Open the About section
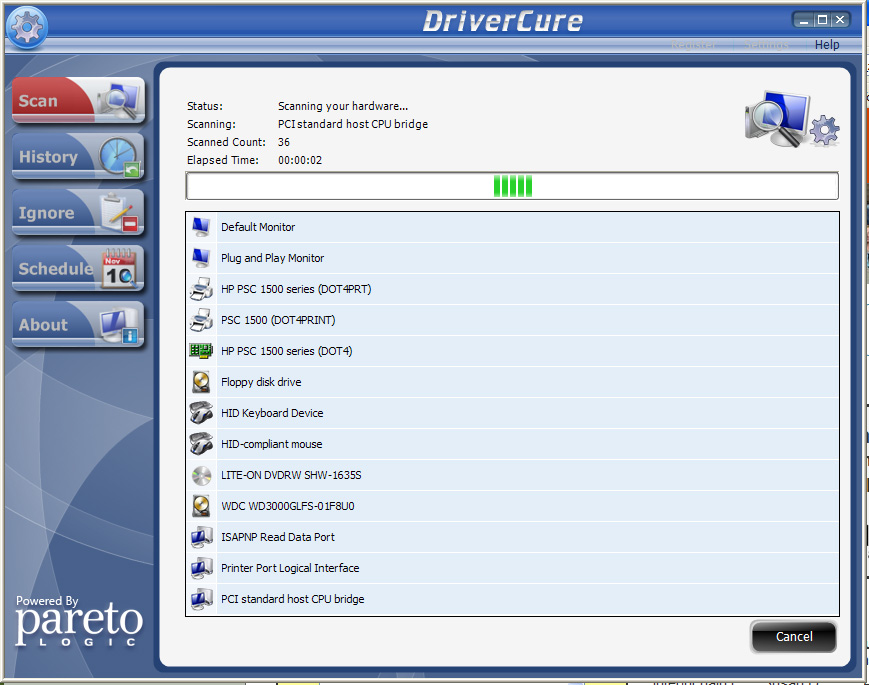 coord(78,324)
